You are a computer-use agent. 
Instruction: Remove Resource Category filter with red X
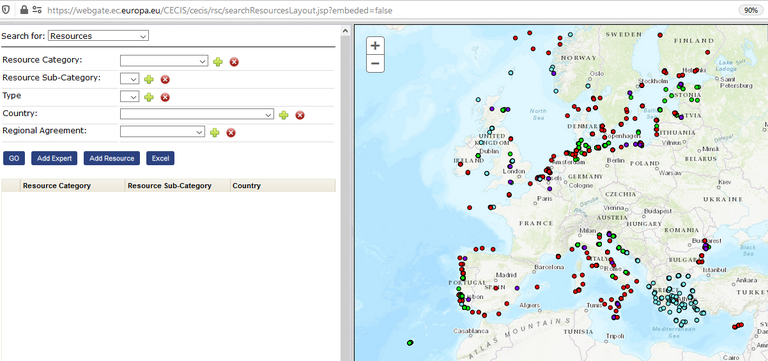234,62
